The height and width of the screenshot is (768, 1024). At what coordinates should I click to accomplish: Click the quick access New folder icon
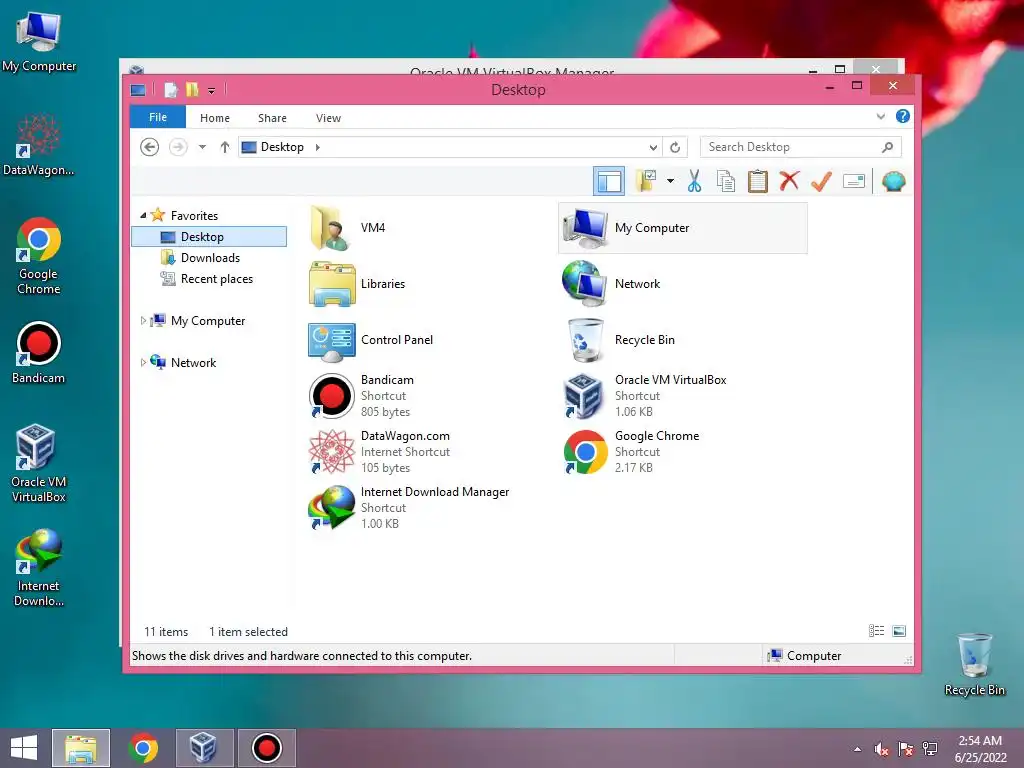pos(192,89)
